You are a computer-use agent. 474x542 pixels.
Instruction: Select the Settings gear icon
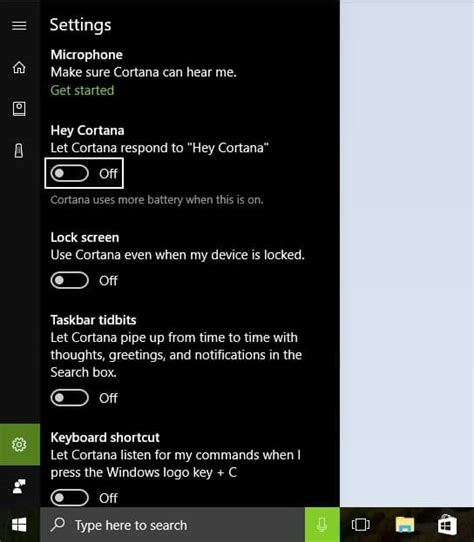19,445
